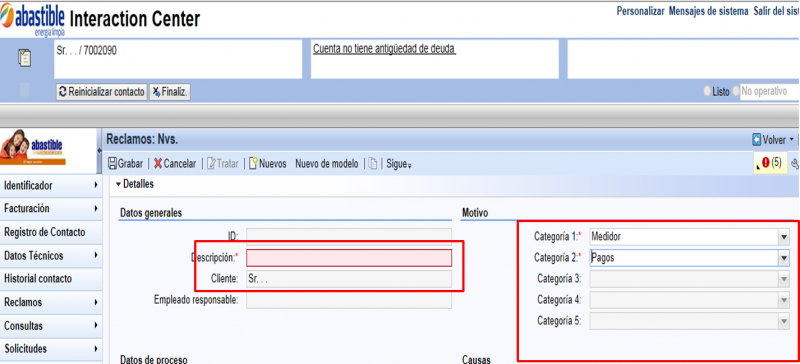This screenshot has height=364, width=800.
Task: Click the Descripción input field
Action: tap(349, 258)
